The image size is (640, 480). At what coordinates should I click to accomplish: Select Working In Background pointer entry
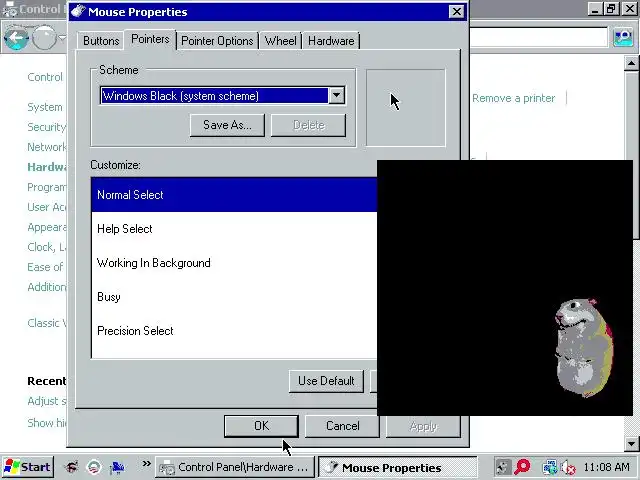(x=234, y=262)
